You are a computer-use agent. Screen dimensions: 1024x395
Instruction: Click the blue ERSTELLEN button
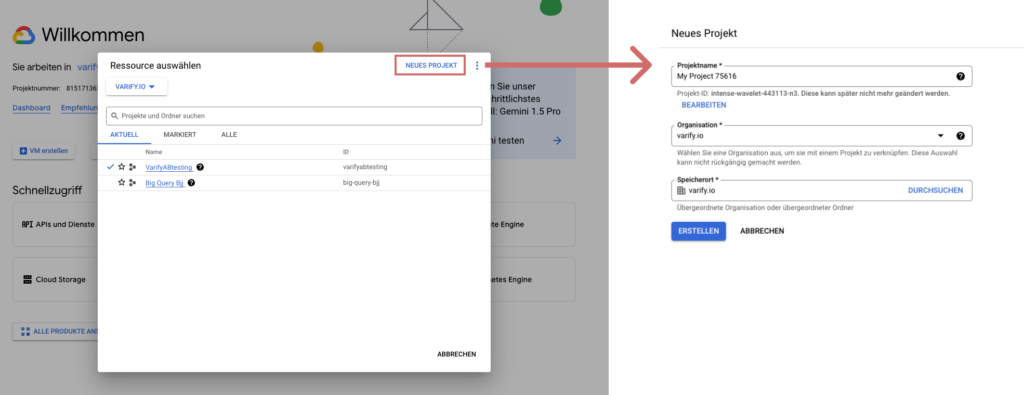(698, 231)
